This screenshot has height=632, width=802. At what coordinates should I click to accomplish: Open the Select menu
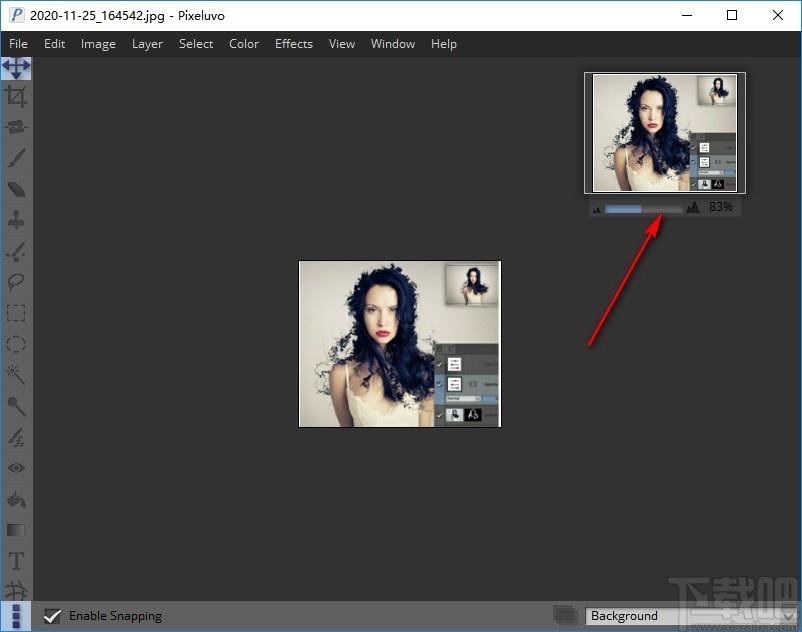click(x=196, y=44)
